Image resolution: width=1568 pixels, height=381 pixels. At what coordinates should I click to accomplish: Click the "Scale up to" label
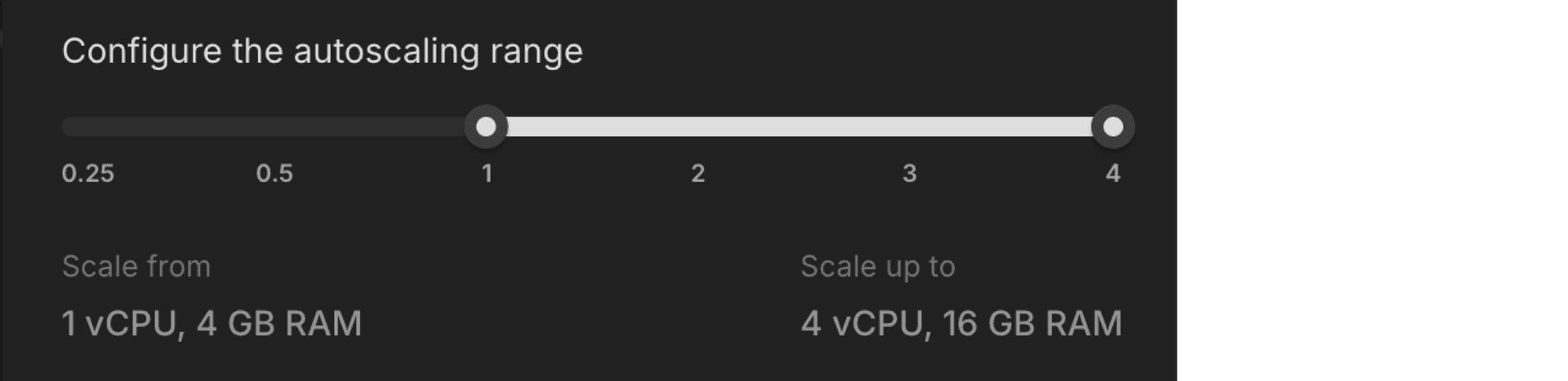coord(878,267)
